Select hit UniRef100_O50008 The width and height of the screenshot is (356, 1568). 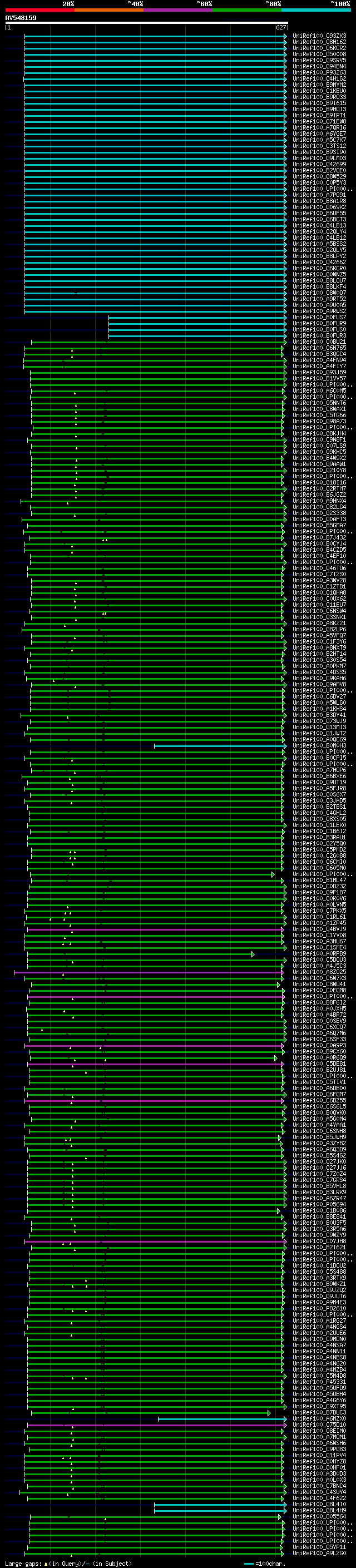319,54
